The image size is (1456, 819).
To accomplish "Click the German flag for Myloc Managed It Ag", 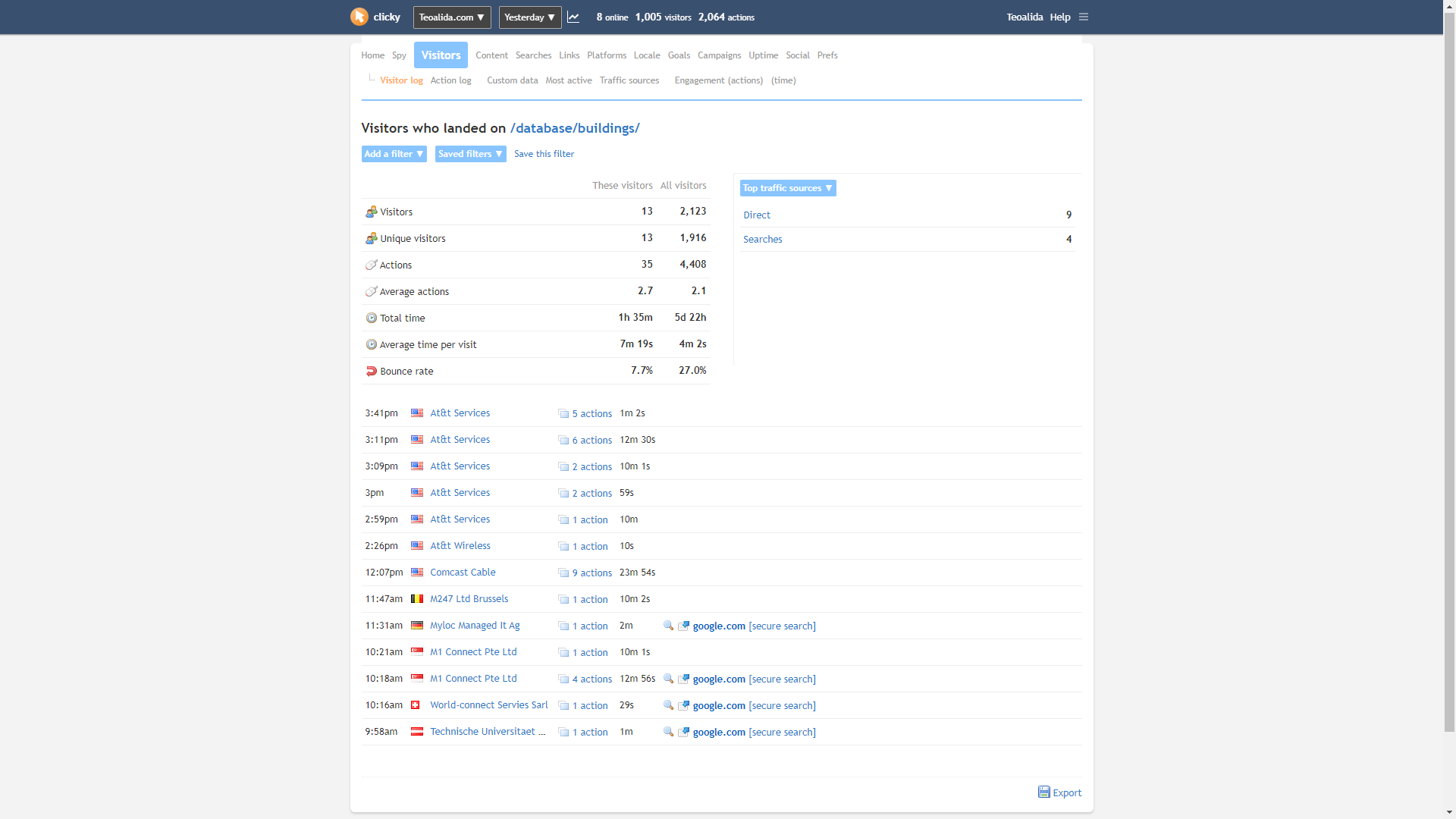I will tap(417, 626).
